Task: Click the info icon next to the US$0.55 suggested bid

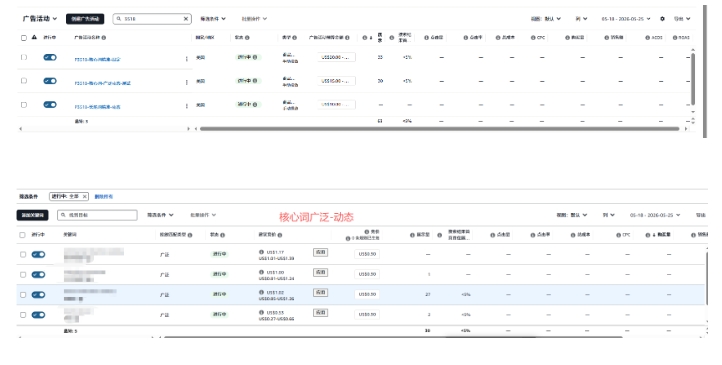Action: [x=262, y=313]
